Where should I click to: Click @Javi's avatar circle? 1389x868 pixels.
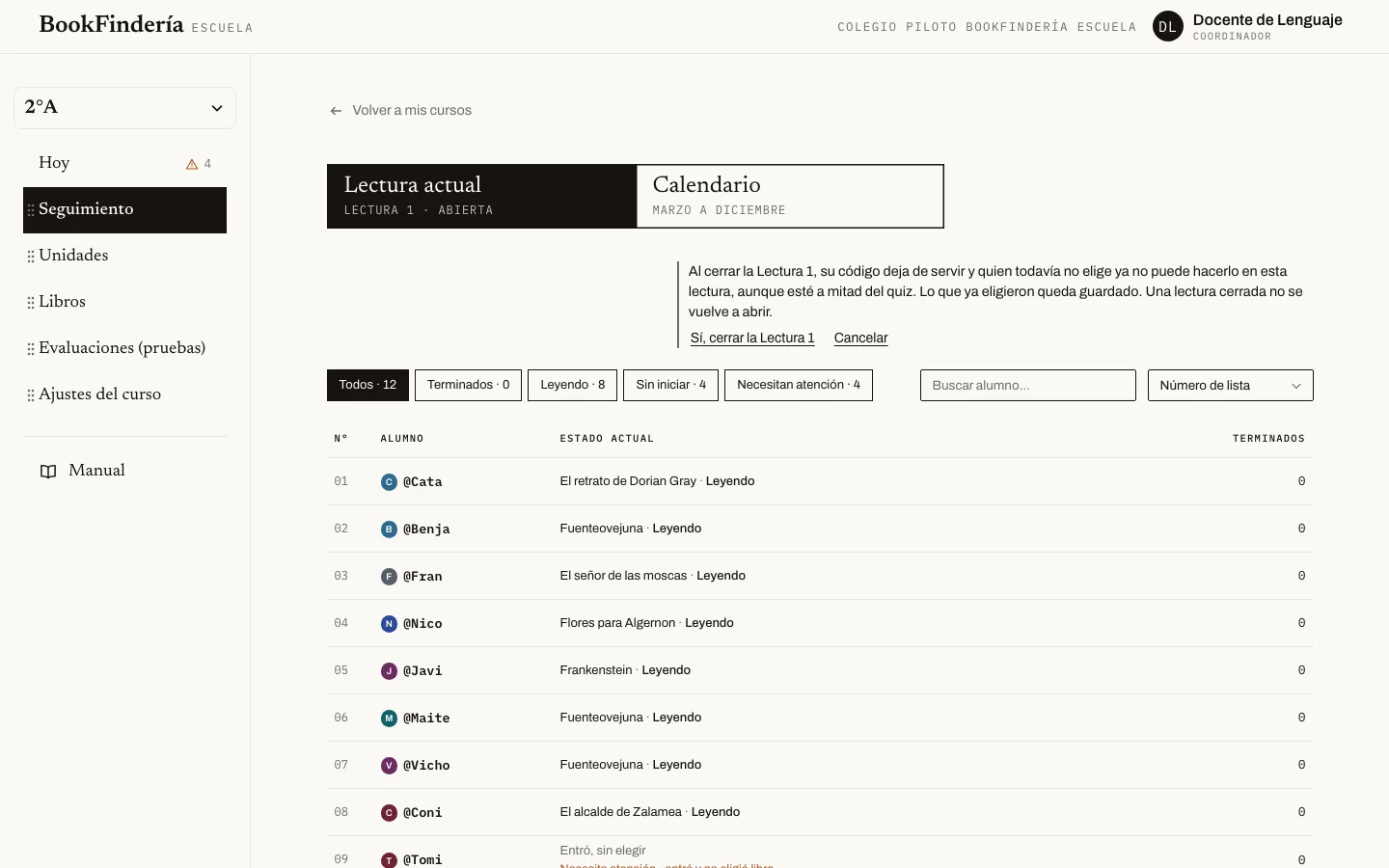click(389, 671)
